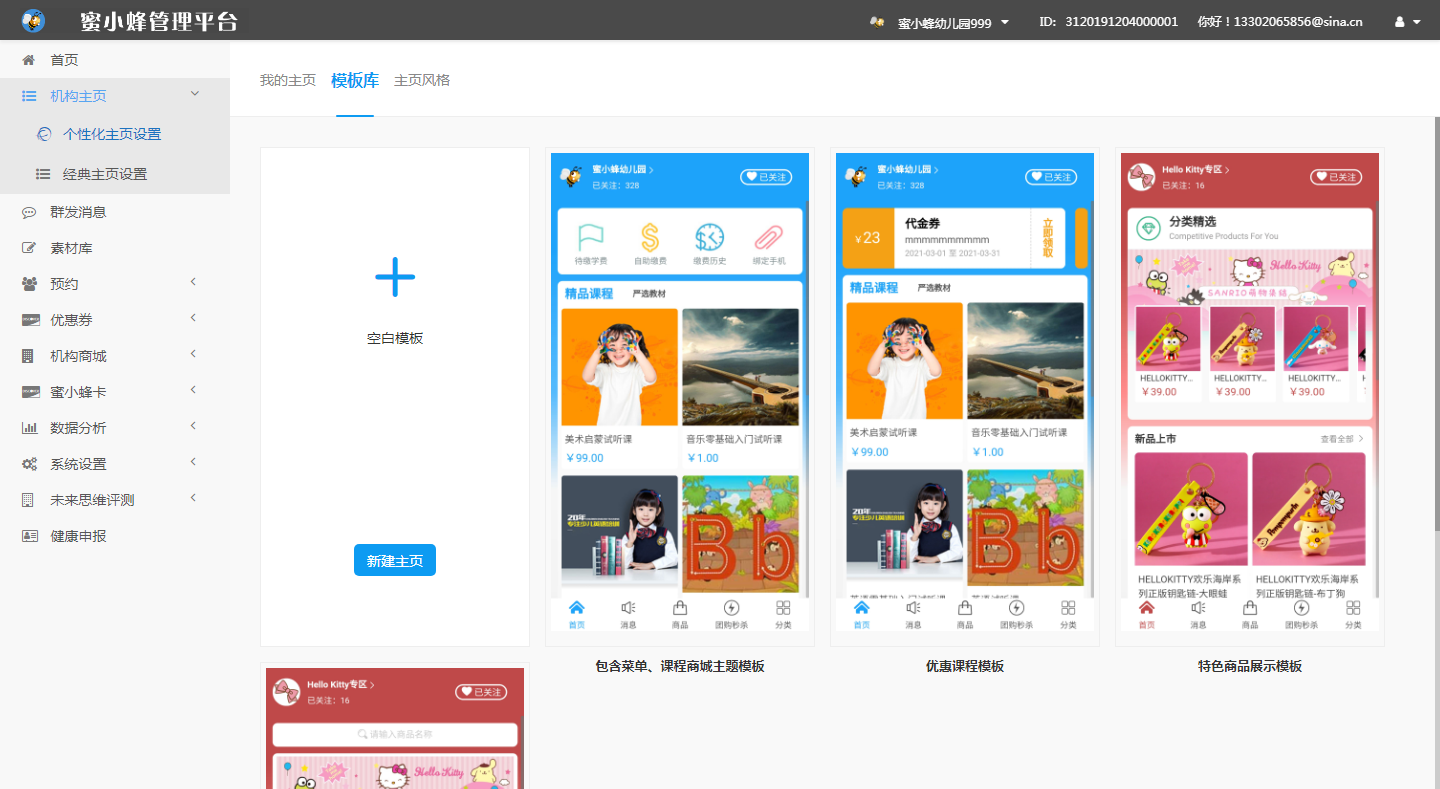The height and width of the screenshot is (789, 1440).
Task: Click the 绑定手机 paperclip icon
Action: click(x=768, y=237)
